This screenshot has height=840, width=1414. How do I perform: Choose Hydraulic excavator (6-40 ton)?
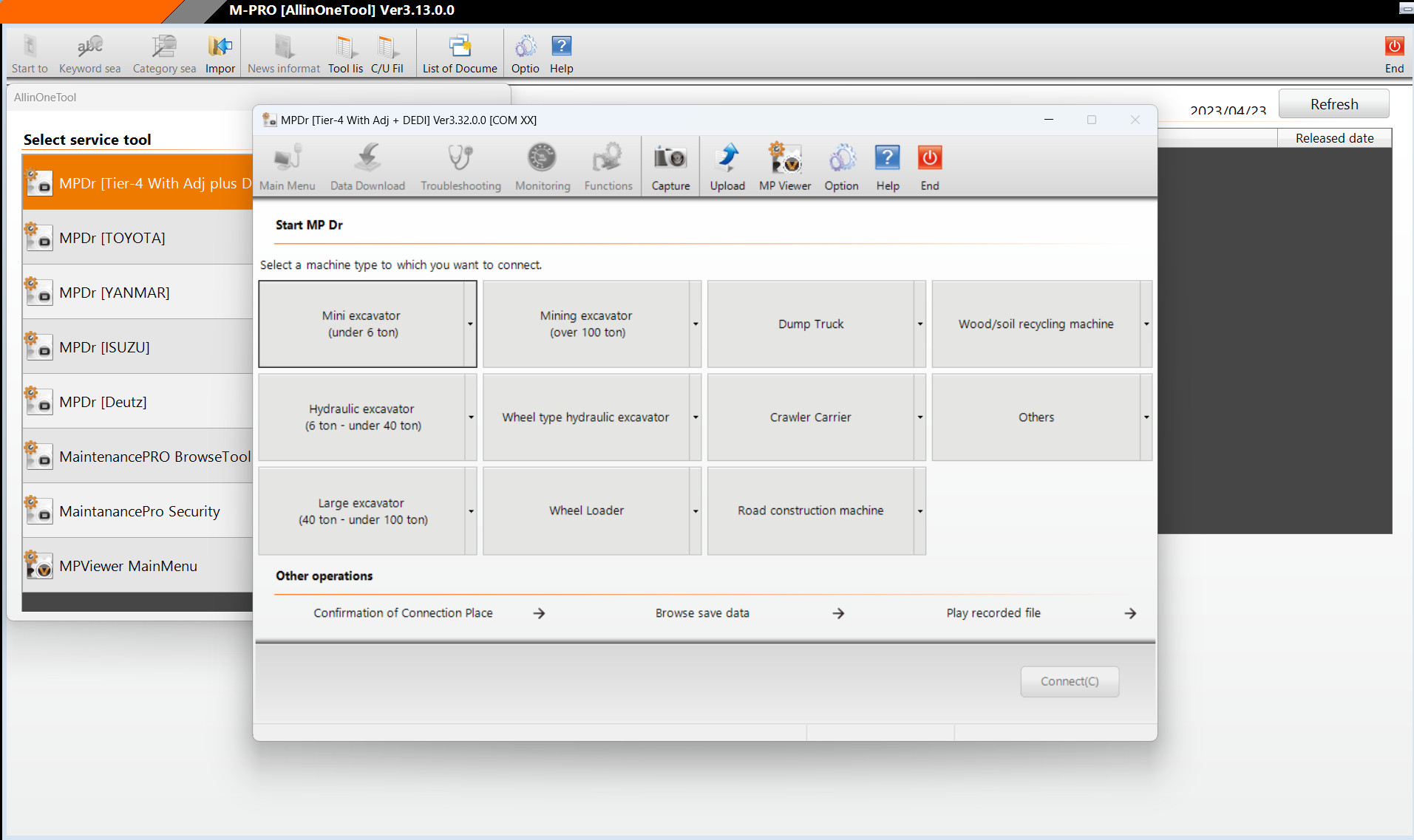click(361, 417)
